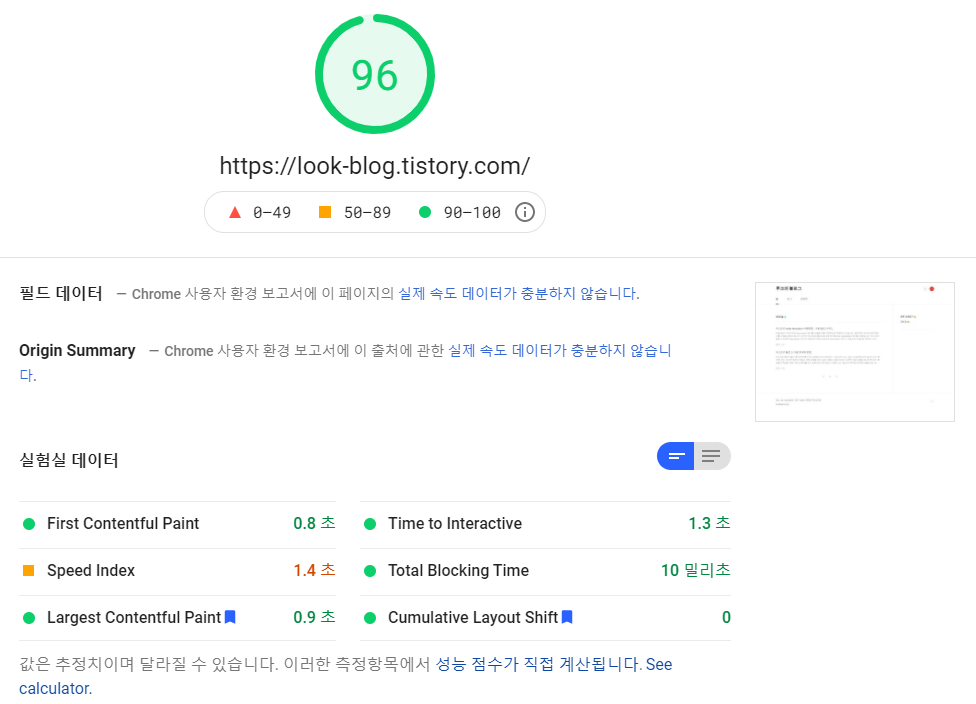Click the red triangle in the 0-49 legend
Image resolution: width=976 pixels, height=704 pixels.
coord(233,211)
